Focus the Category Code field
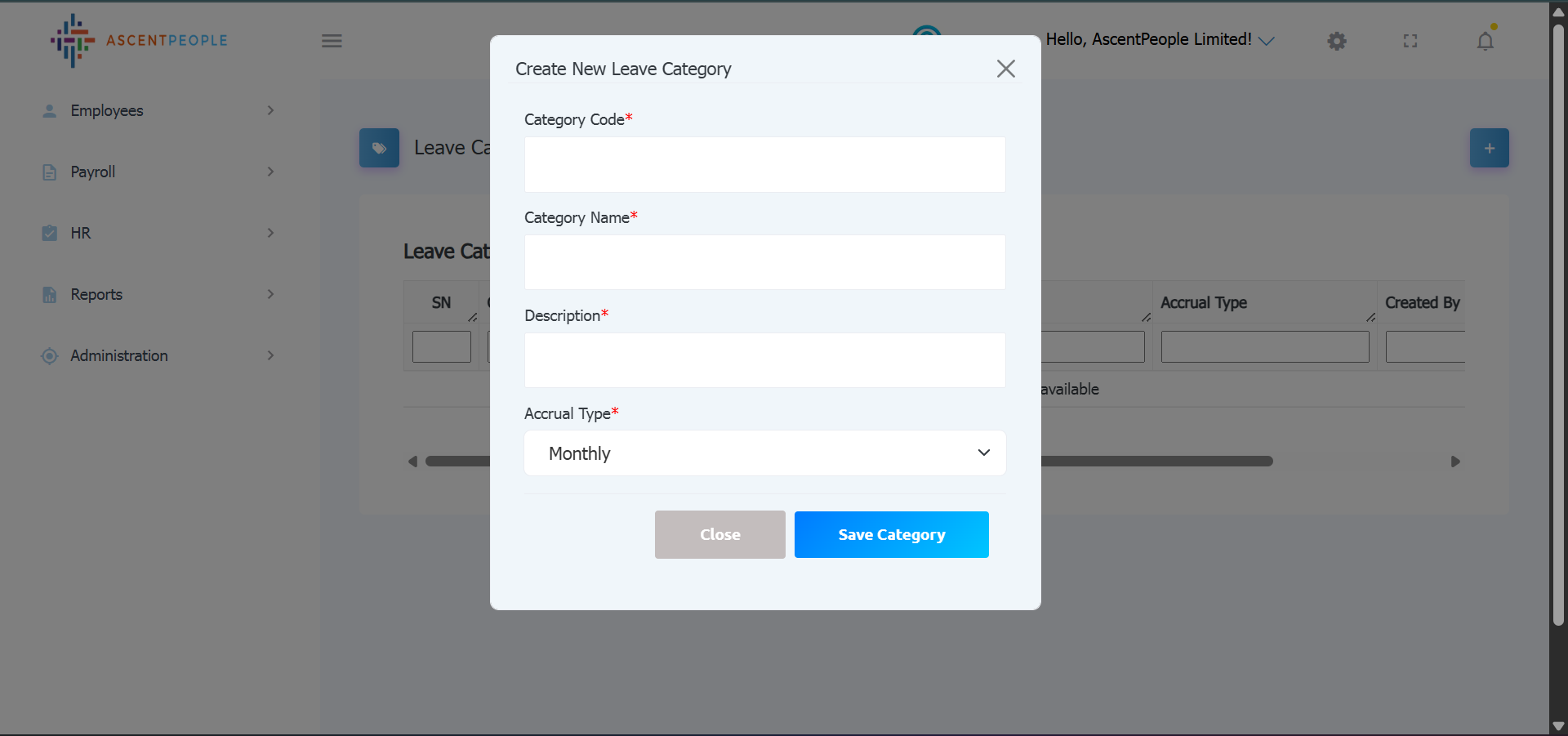The image size is (1568, 736). click(764, 164)
